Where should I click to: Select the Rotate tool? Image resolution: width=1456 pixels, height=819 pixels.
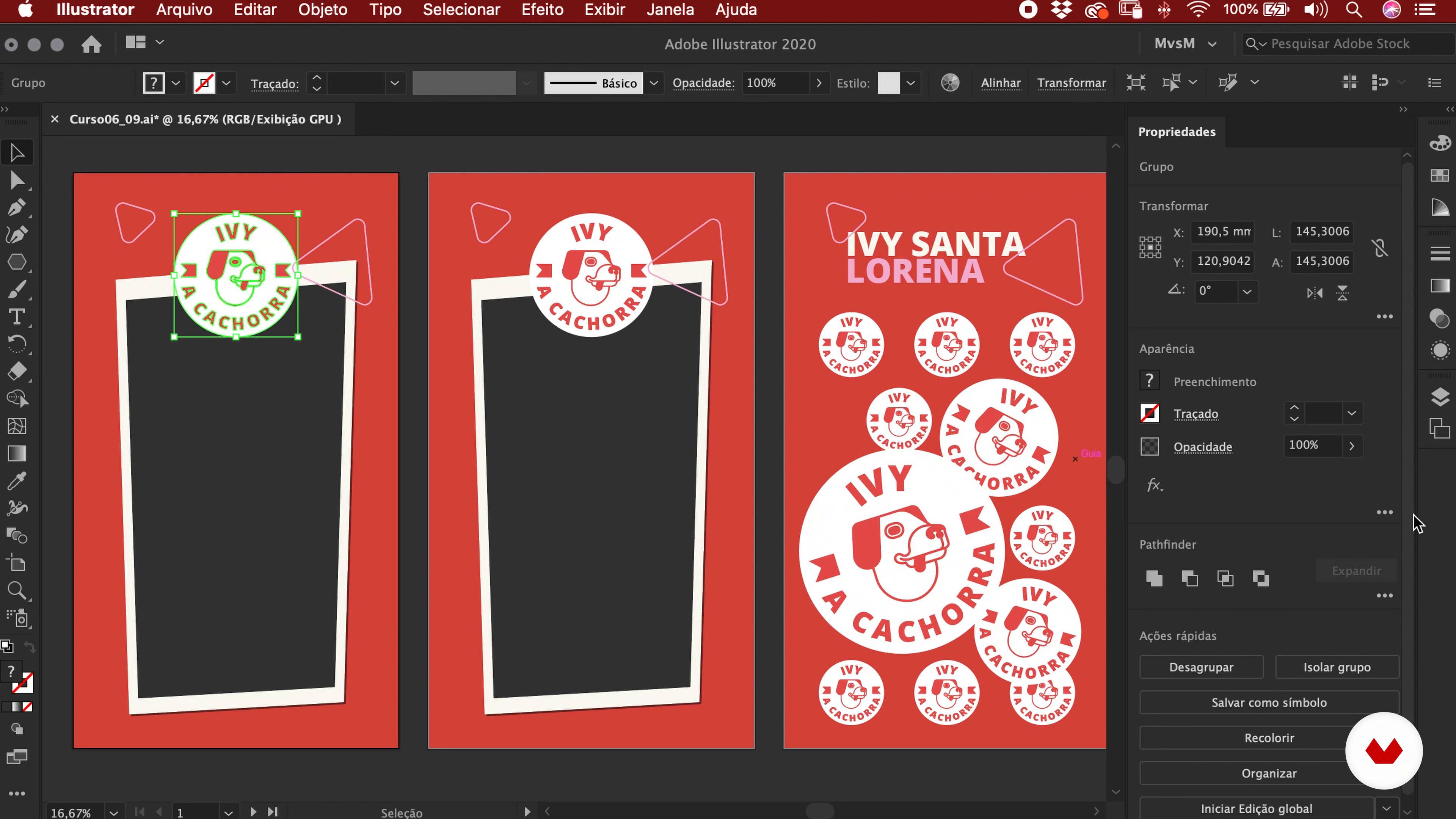(x=17, y=344)
